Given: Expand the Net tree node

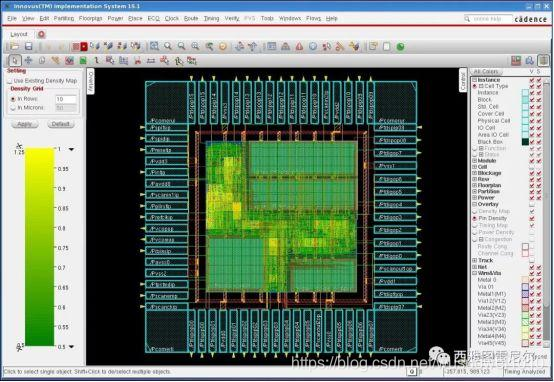Looking at the screenshot, I should click(475, 267).
